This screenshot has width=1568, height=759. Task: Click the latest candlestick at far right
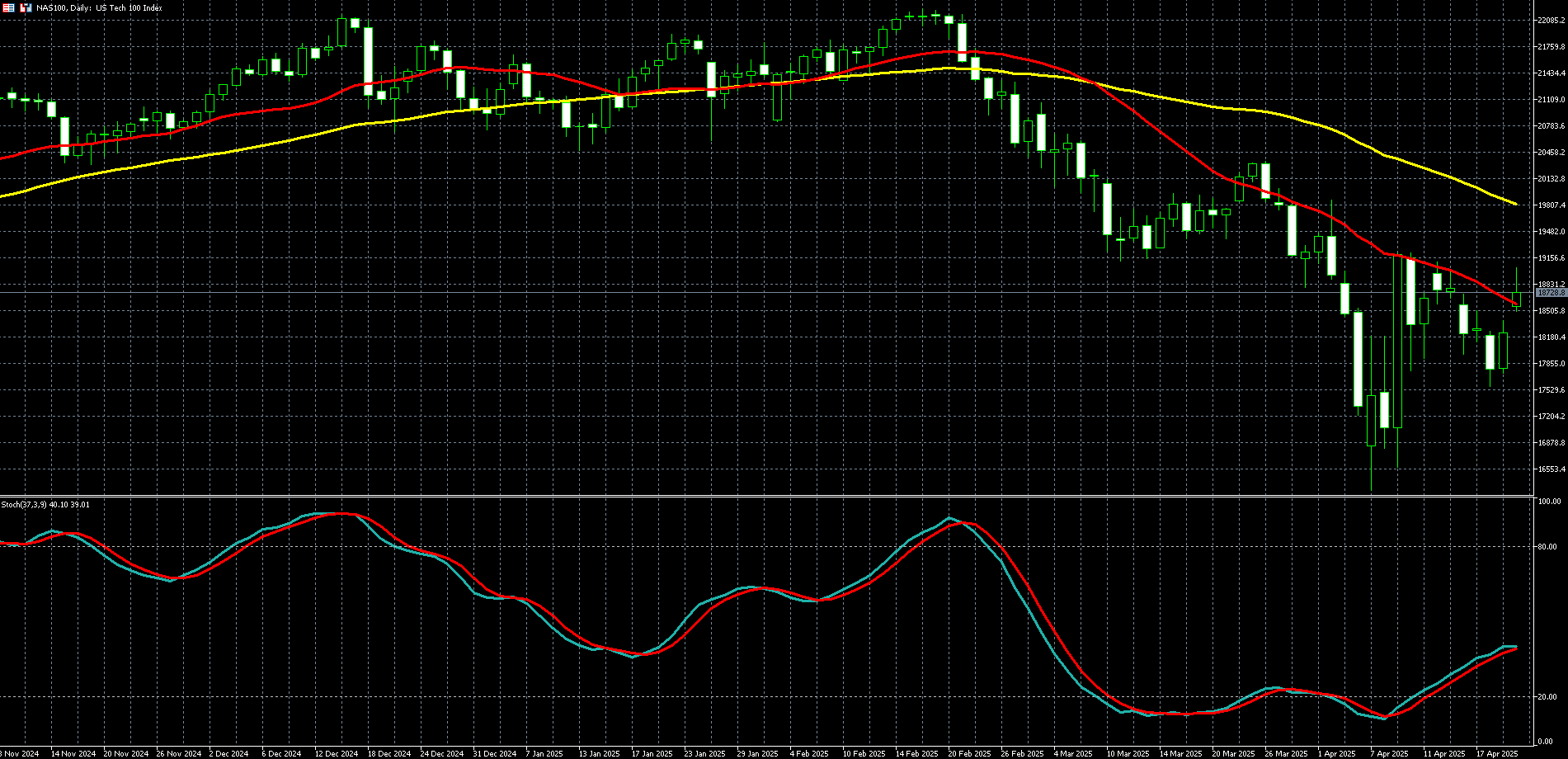click(1516, 299)
